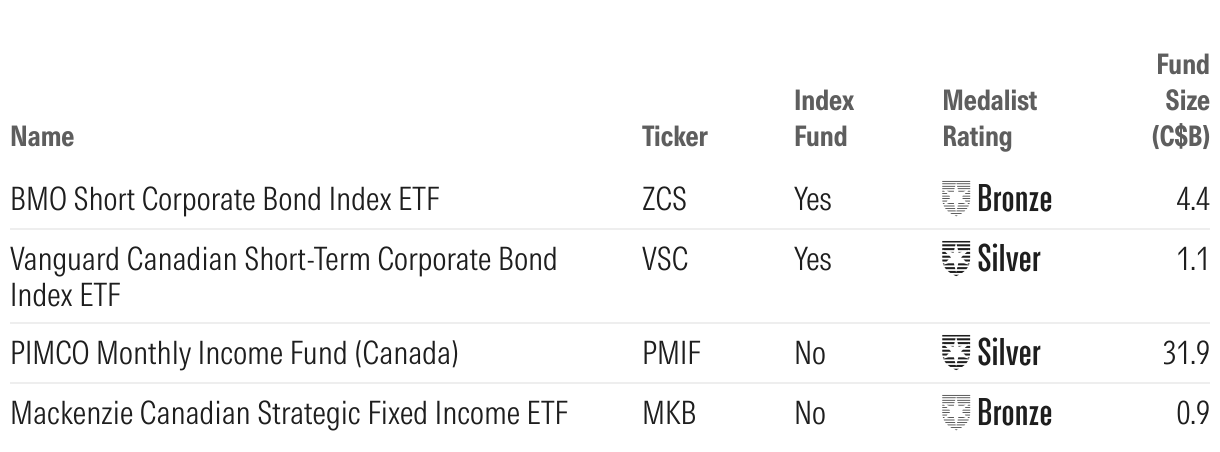Click the MKB ticker symbol

[x=666, y=412]
